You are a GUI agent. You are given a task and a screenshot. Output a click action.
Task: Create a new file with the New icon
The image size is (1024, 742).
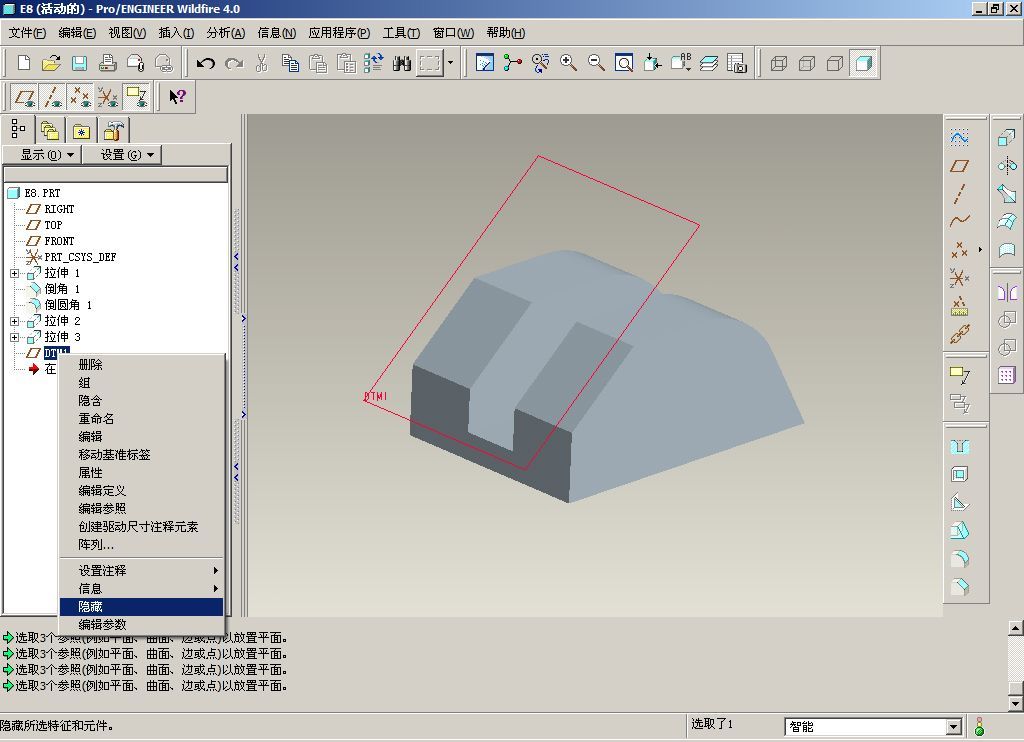click(x=24, y=63)
